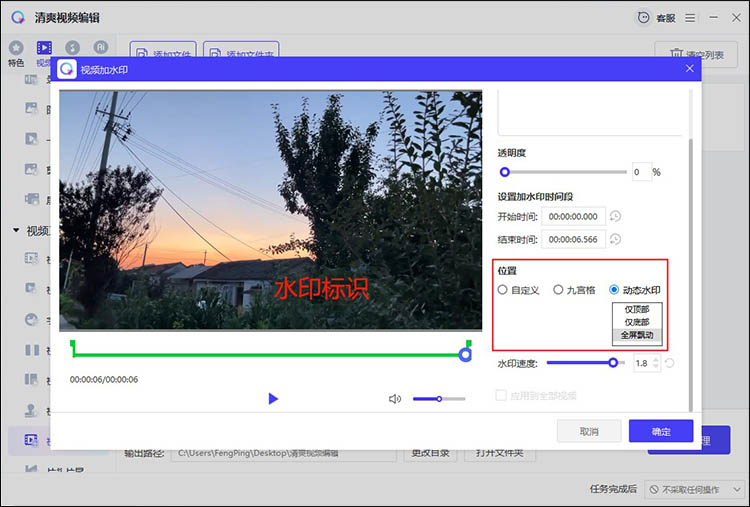Click the transparency percentage input field
The width and height of the screenshot is (750, 507).
[x=641, y=172]
